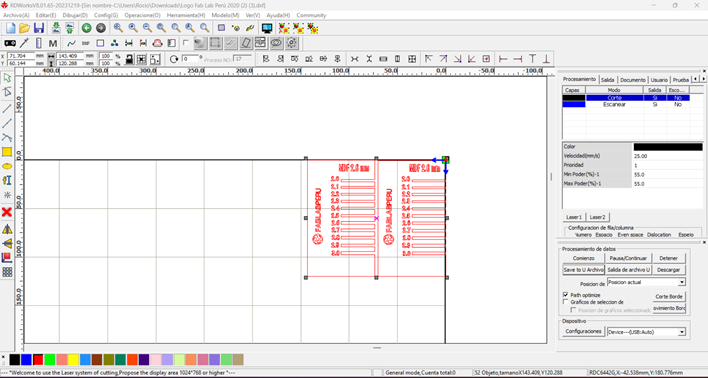Click the ruler measure icon
The image size is (708, 378).
[38, 43]
